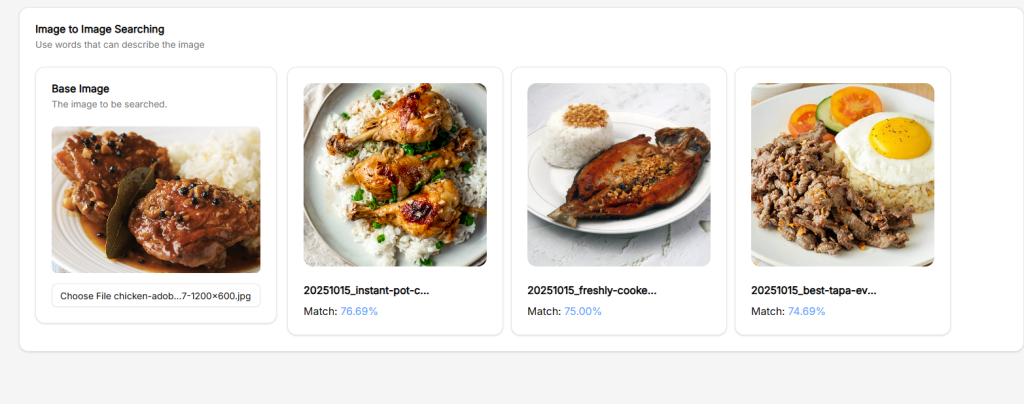Click the 76.69% match score

[x=359, y=311]
